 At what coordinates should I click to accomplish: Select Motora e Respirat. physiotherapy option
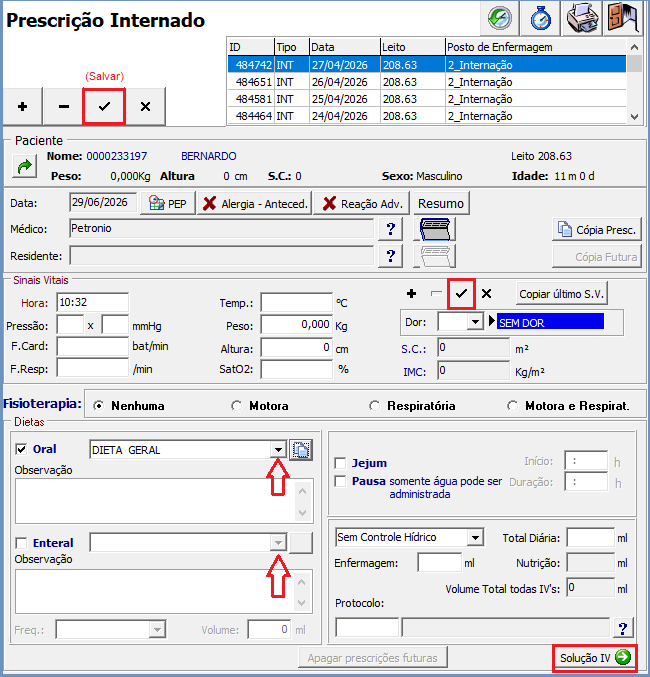pyautogui.click(x=513, y=406)
